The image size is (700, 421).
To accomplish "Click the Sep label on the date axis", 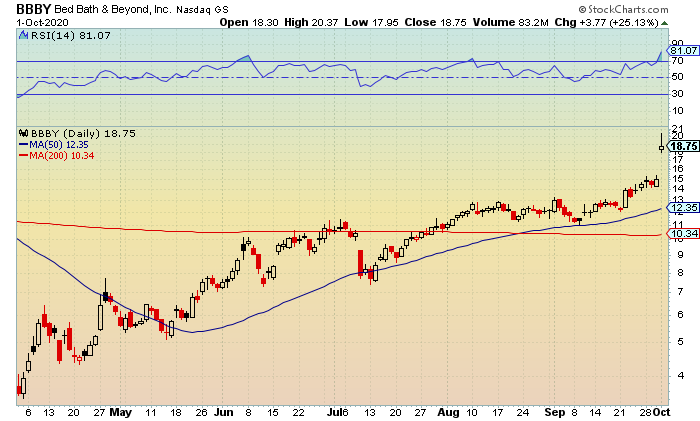I will pyautogui.click(x=555, y=412).
